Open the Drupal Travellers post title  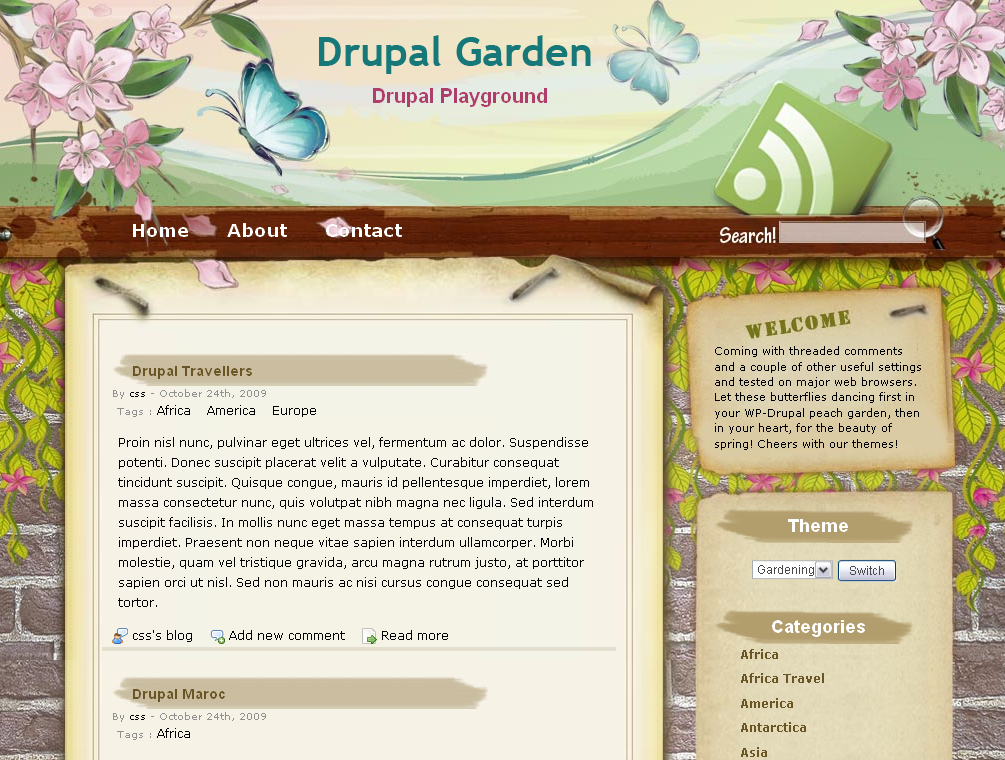point(192,371)
